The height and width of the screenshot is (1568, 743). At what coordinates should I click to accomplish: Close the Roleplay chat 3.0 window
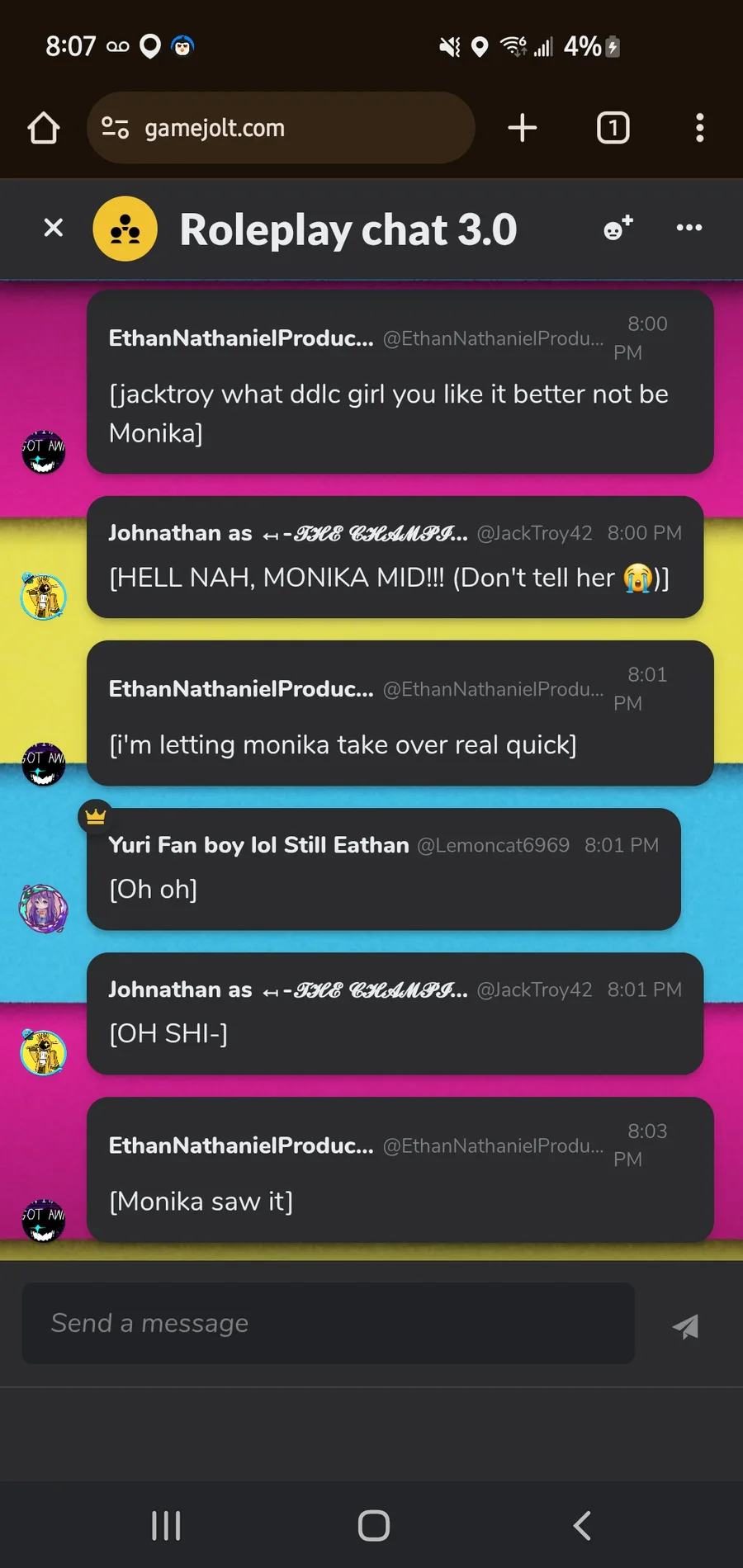pyautogui.click(x=53, y=228)
